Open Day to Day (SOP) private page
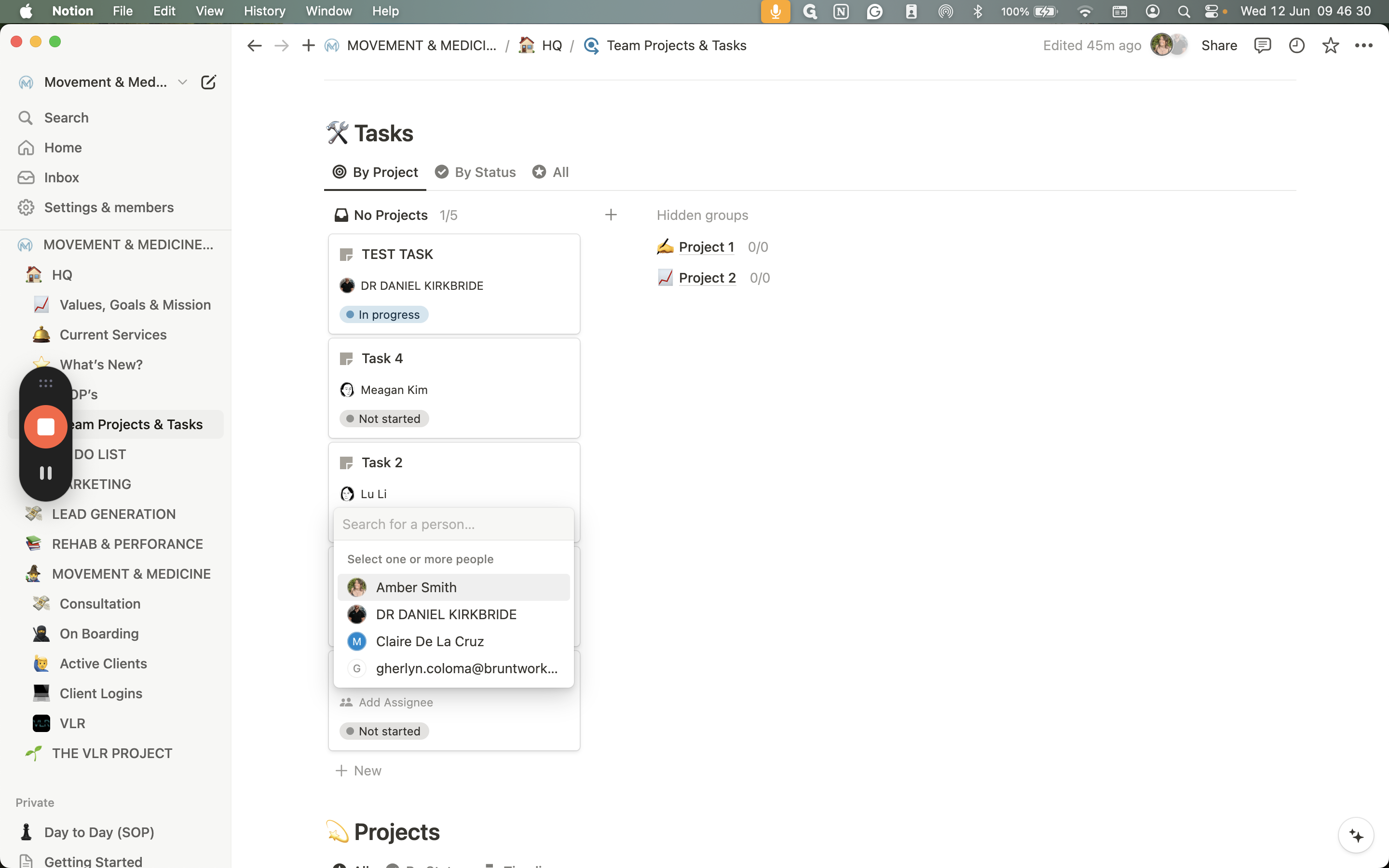The image size is (1389, 868). tap(116, 832)
